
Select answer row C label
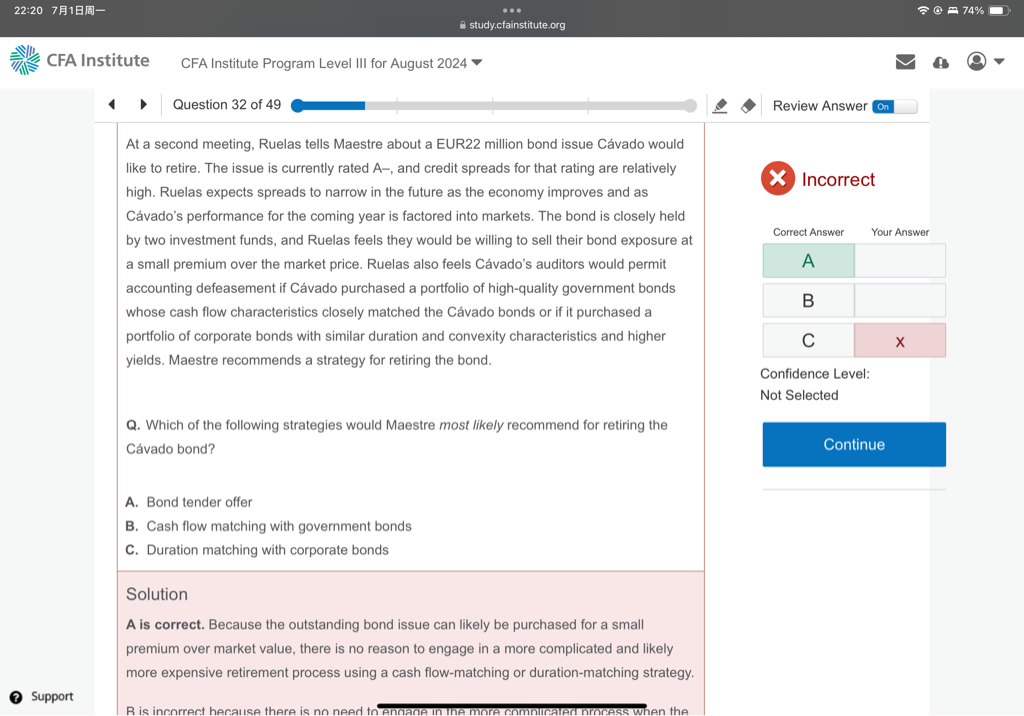[808, 340]
